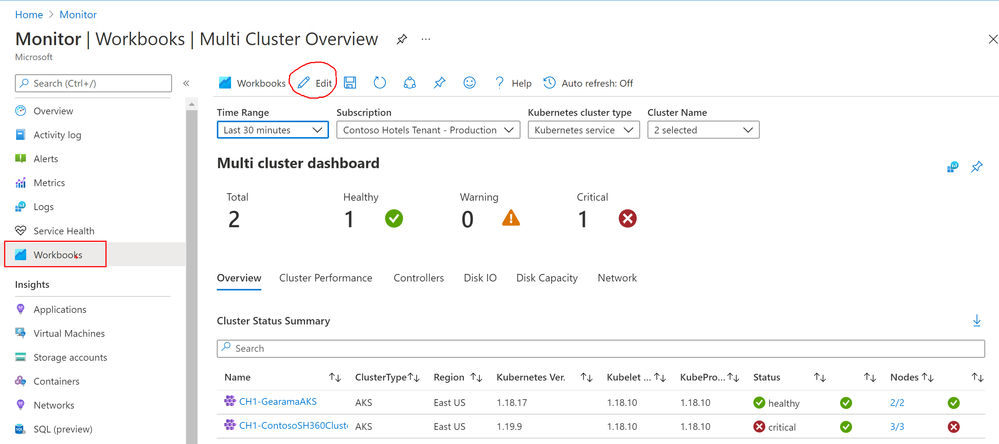Sort by Nodes column arrows

[x=928, y=377]
